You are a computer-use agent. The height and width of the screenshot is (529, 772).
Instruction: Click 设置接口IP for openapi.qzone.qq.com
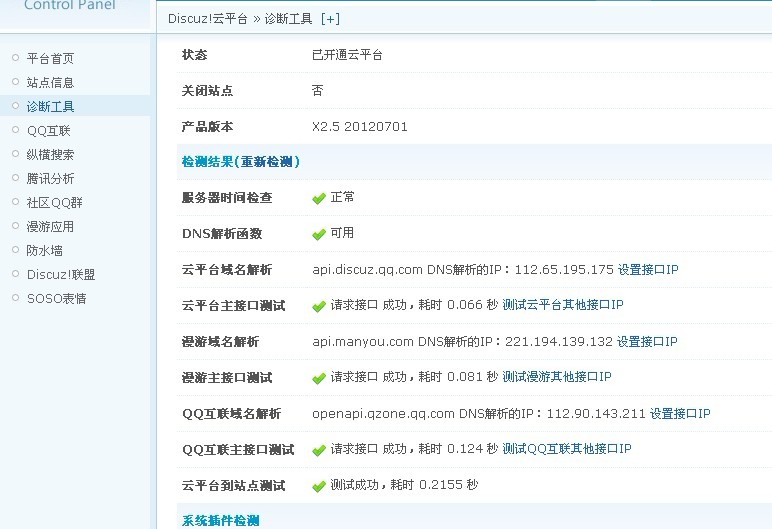click(680, 413)
